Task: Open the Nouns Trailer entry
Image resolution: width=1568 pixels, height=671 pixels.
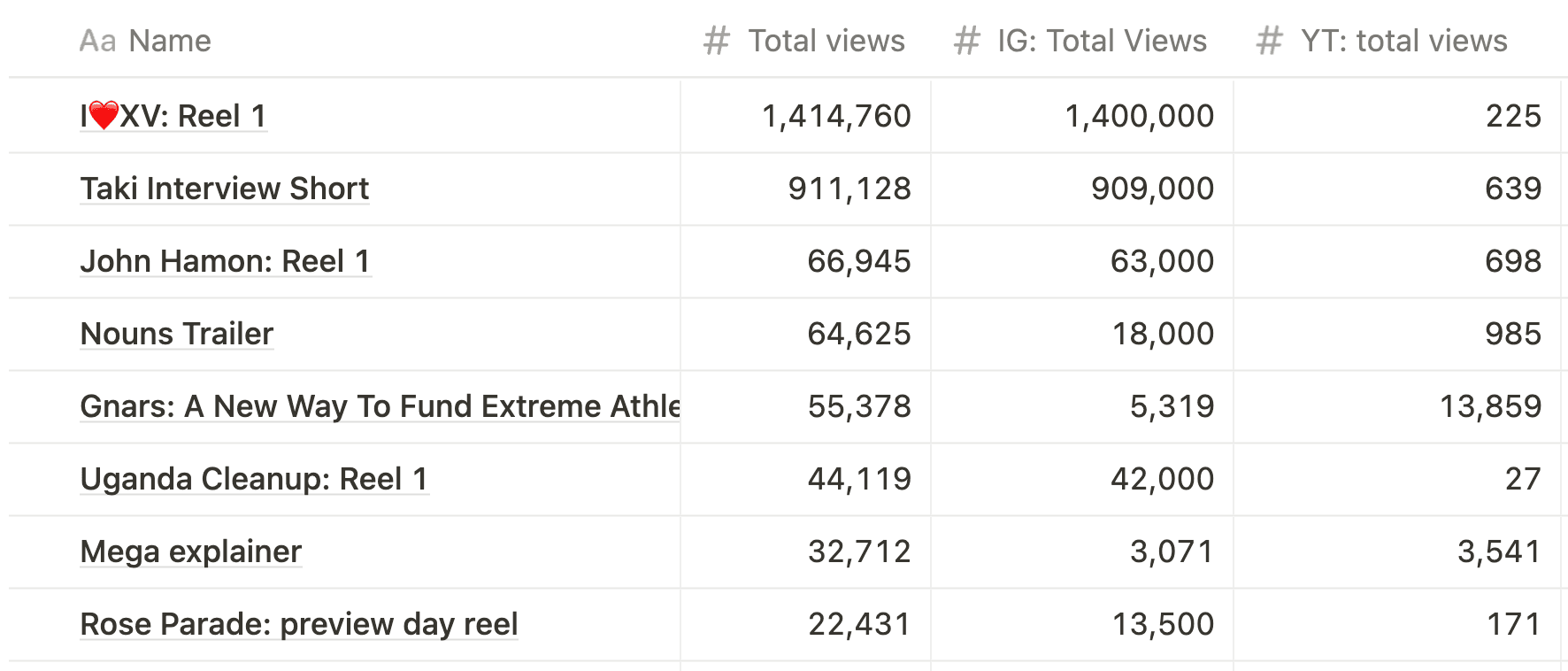Action: 177,334
